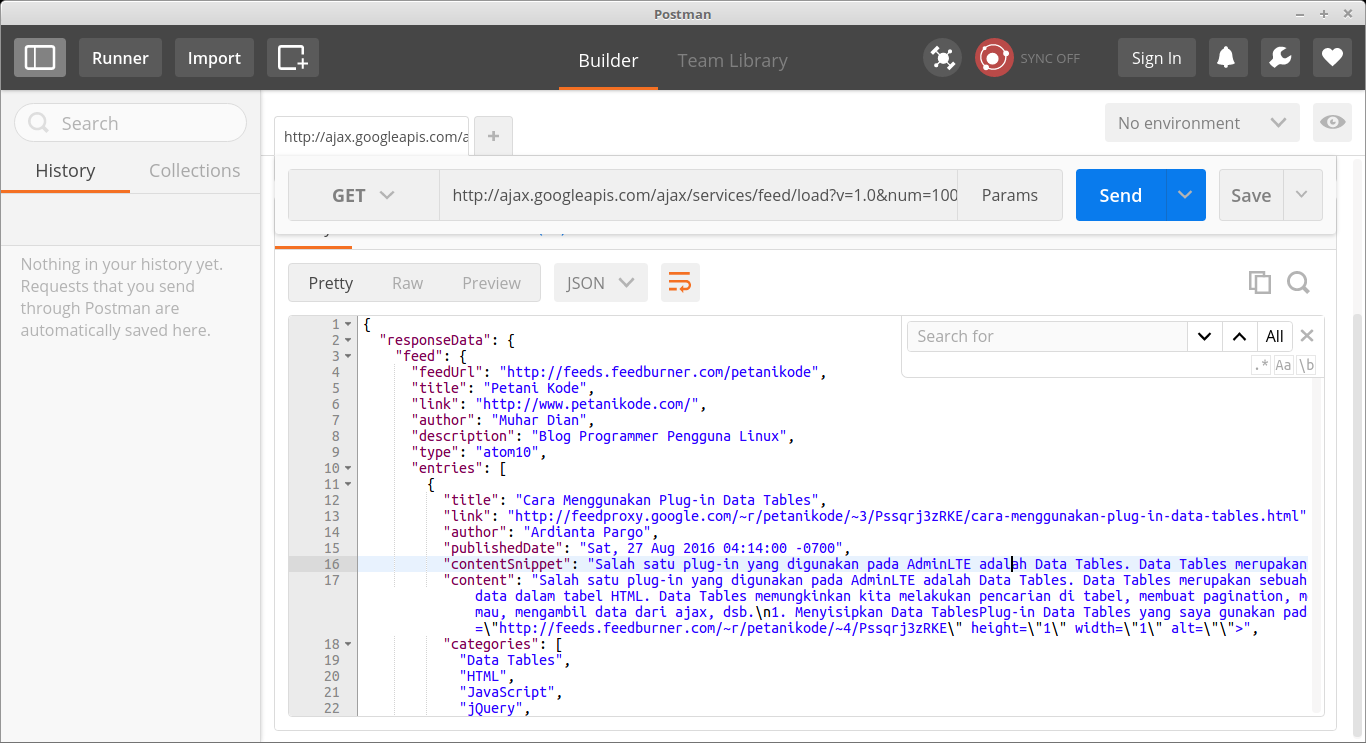Enable regex search option
The image size is (1366, 743).
click(1261, 366)
